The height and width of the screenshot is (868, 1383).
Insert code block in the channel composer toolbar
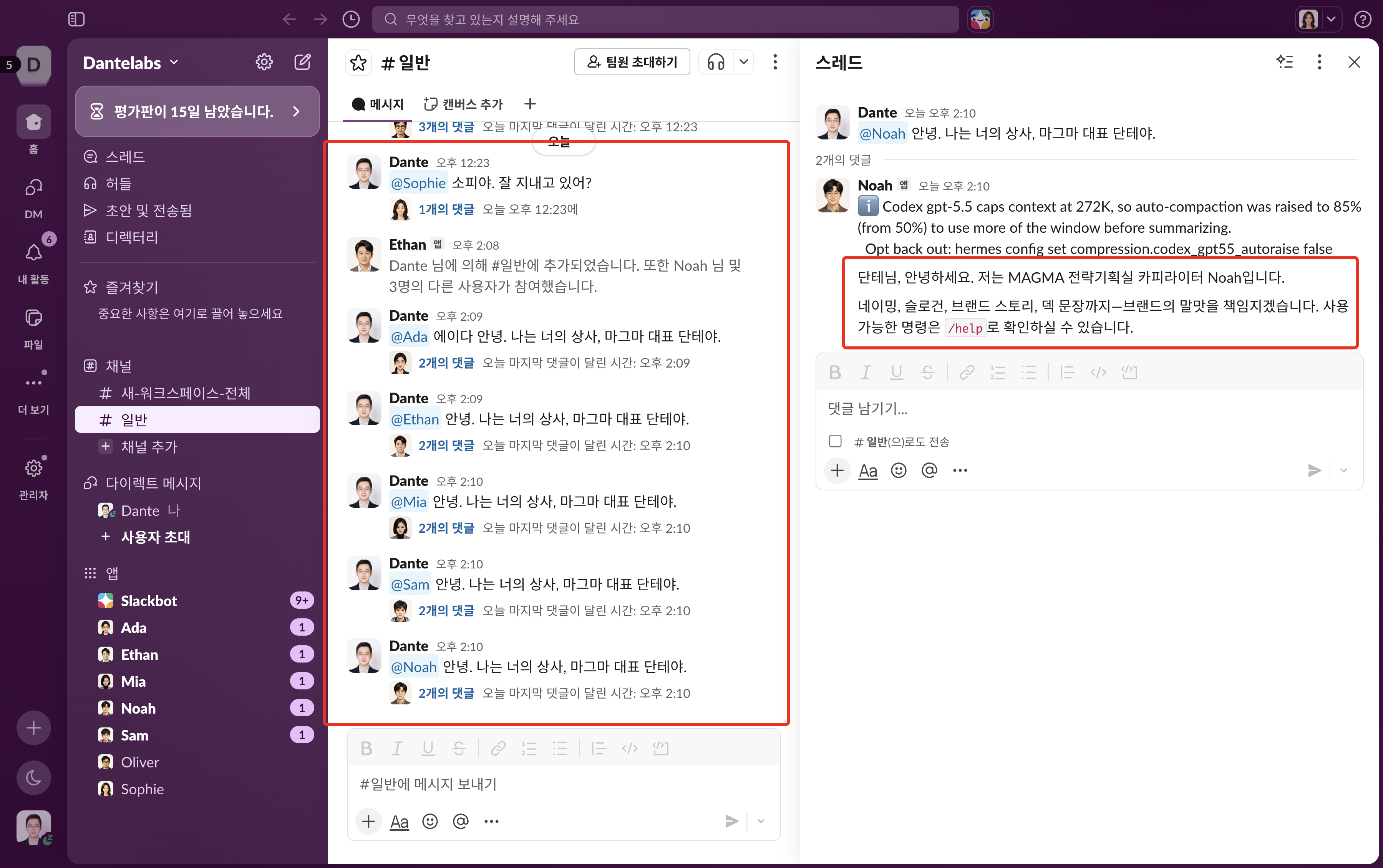point(660,749)
